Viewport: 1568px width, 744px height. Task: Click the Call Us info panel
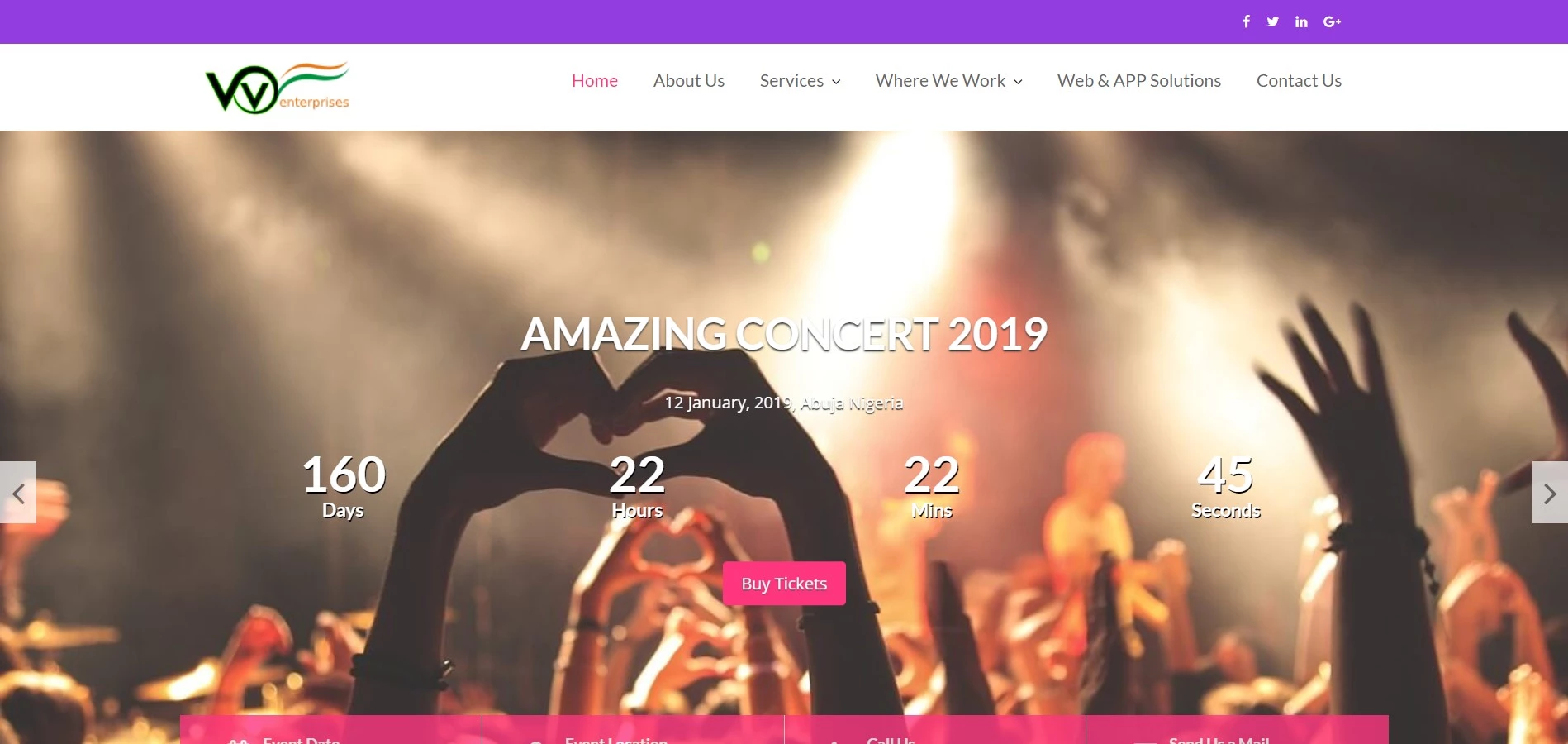(x=934, y=730)
